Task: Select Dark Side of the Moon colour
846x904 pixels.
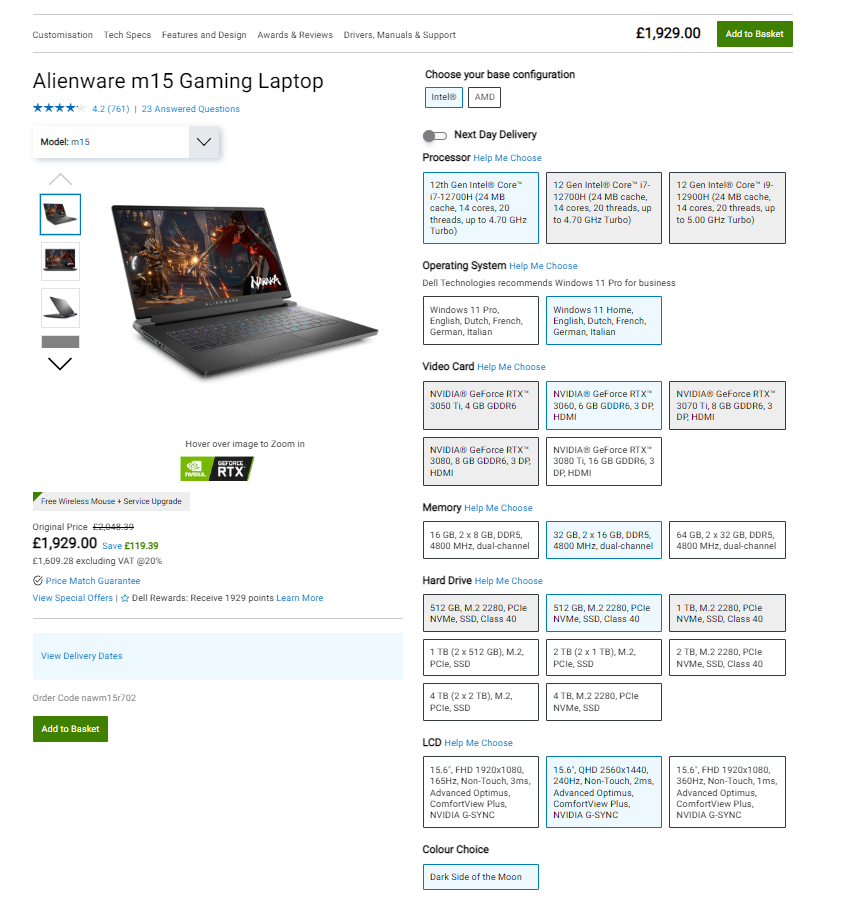Action: (481, 877)
